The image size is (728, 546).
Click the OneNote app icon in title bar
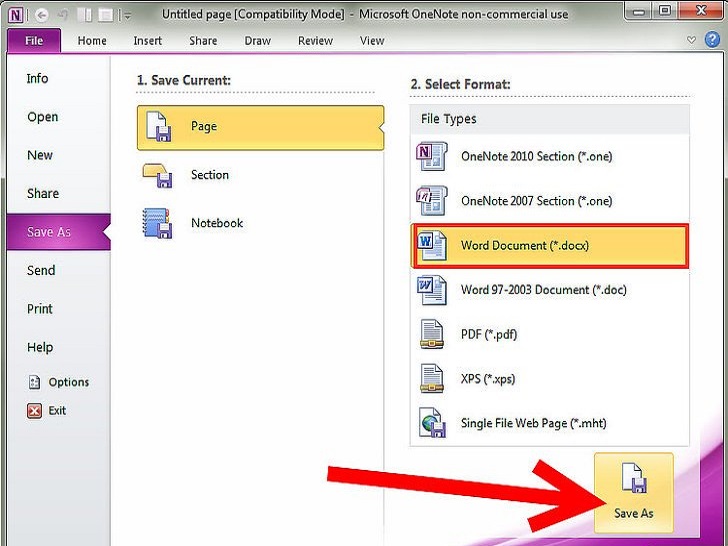(x=15, y=15)
